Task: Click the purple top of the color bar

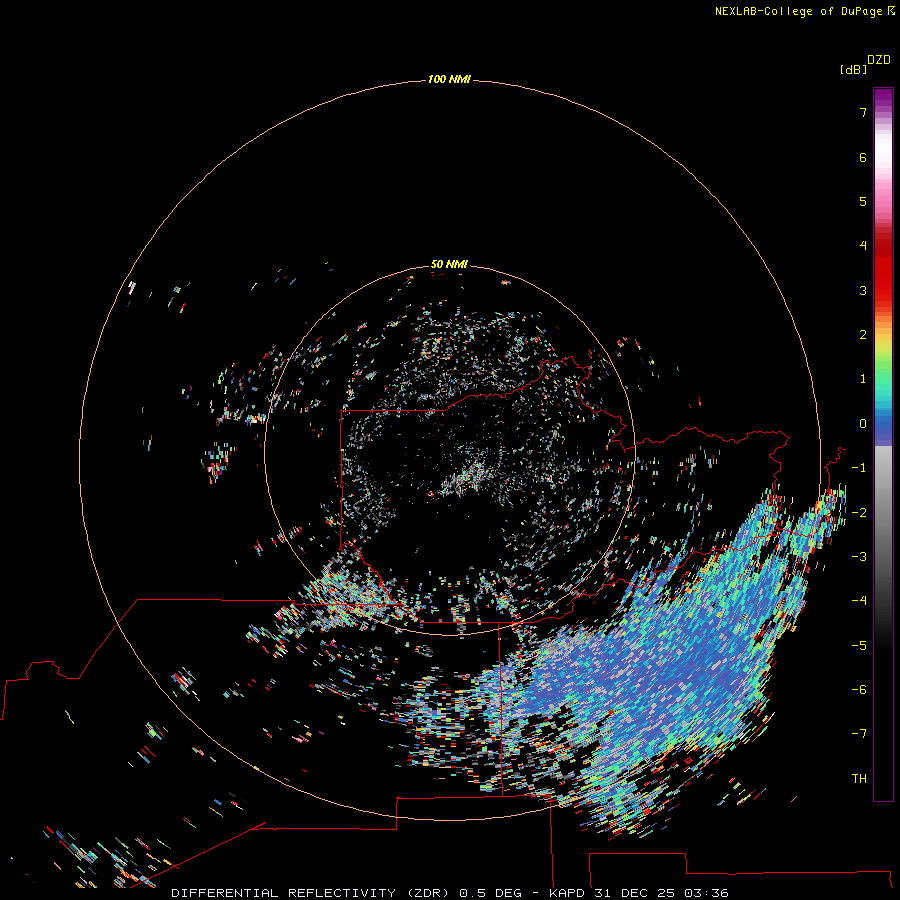Action: (x=883, y=98)
